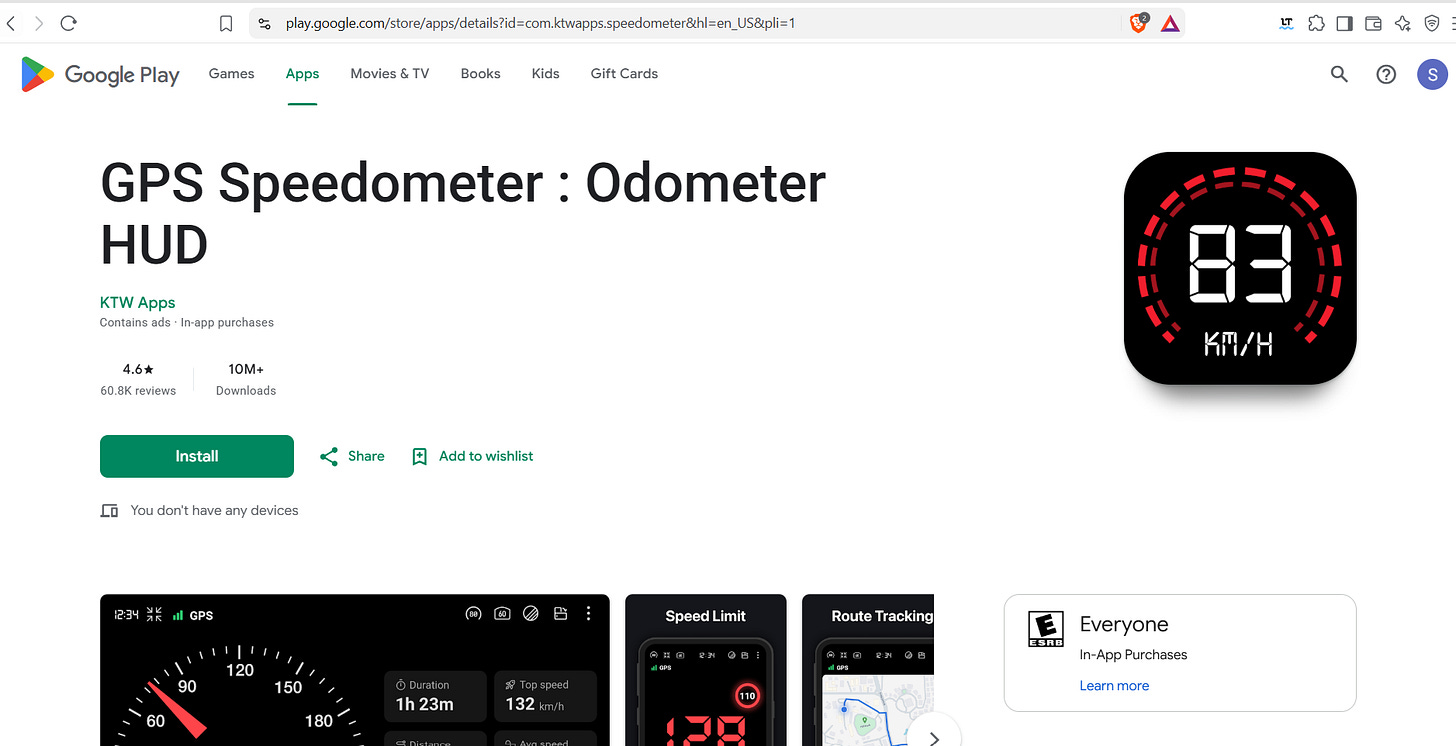
Task: Open Learn more about content rating
Action: 1114,686
